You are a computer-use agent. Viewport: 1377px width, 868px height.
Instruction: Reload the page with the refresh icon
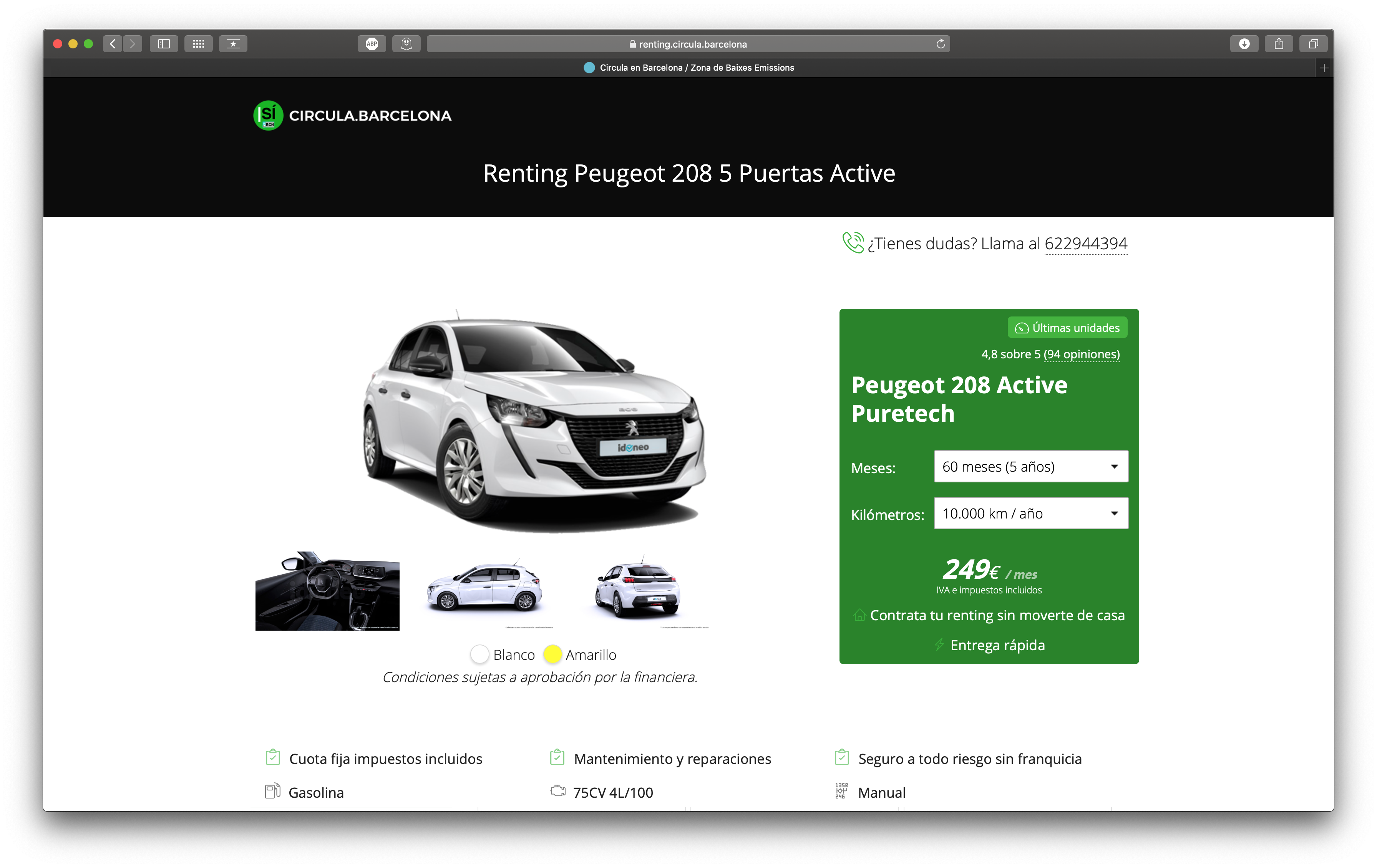[x=941, y=44]
